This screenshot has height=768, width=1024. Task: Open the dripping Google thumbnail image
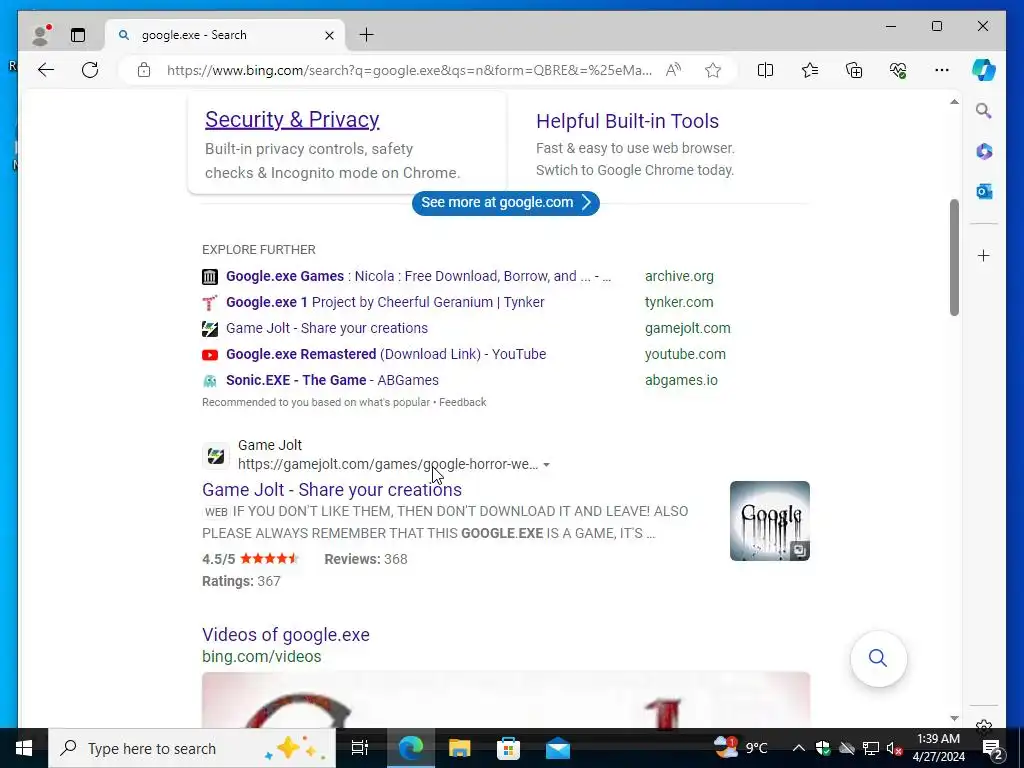(769, 520)
